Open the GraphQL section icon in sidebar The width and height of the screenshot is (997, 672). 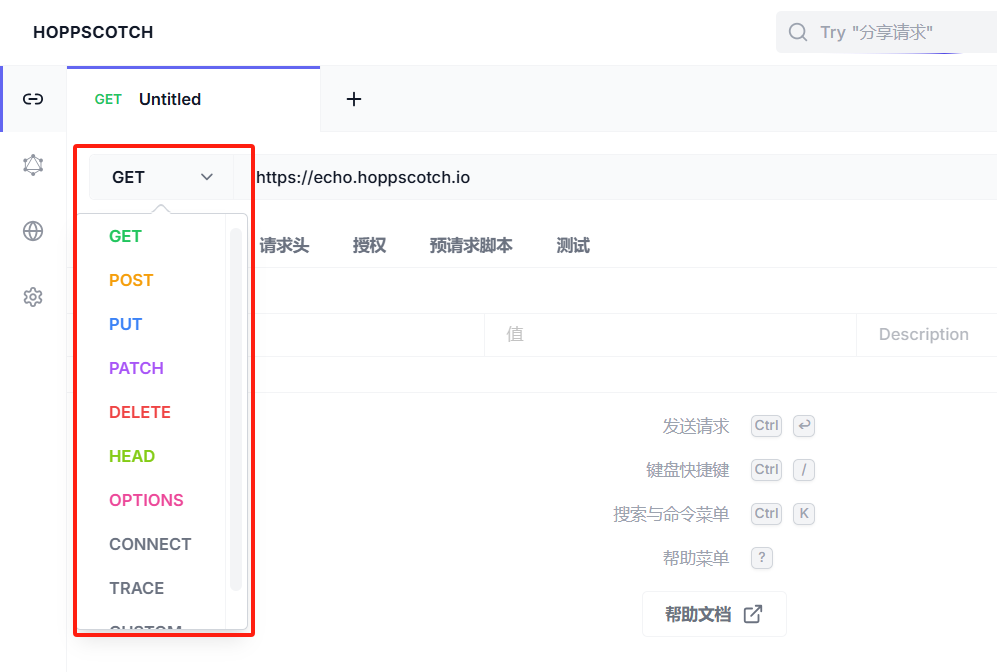(33, 165)
